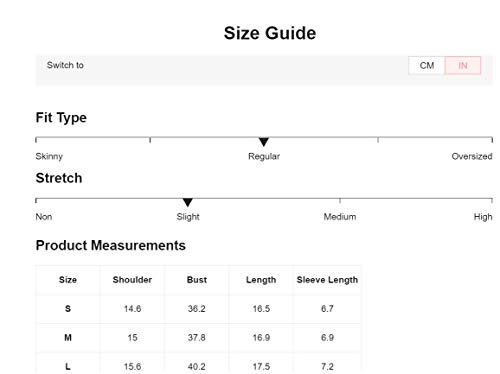Click the Length column header
The image size is (500, 374).
[x=261, y=280]
